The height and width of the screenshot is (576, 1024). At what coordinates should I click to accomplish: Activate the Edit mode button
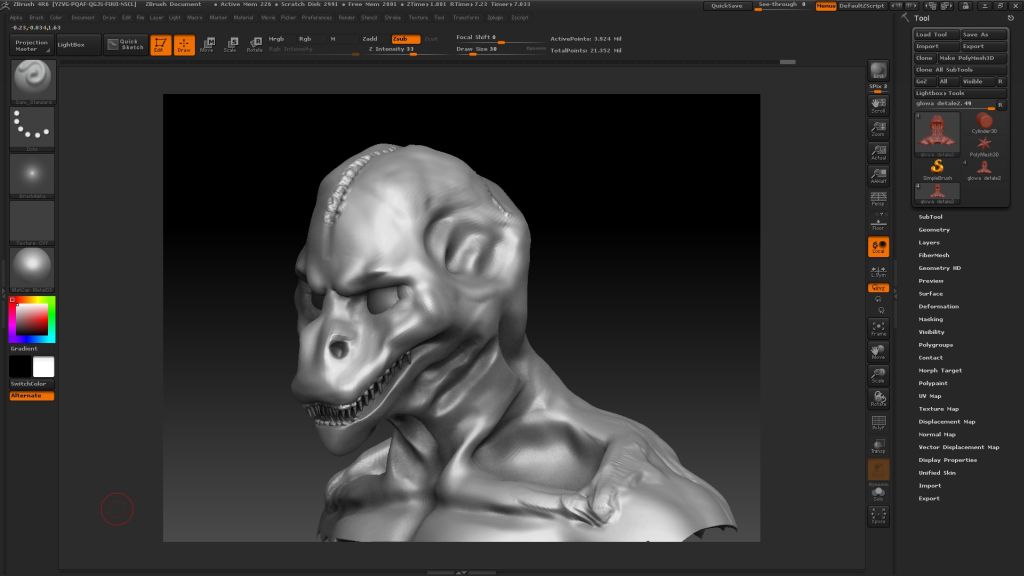[x=161, y=45]
